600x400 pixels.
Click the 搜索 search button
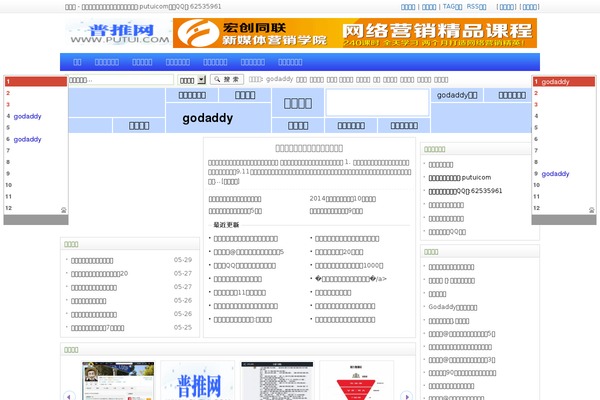[x=227, y=79]
